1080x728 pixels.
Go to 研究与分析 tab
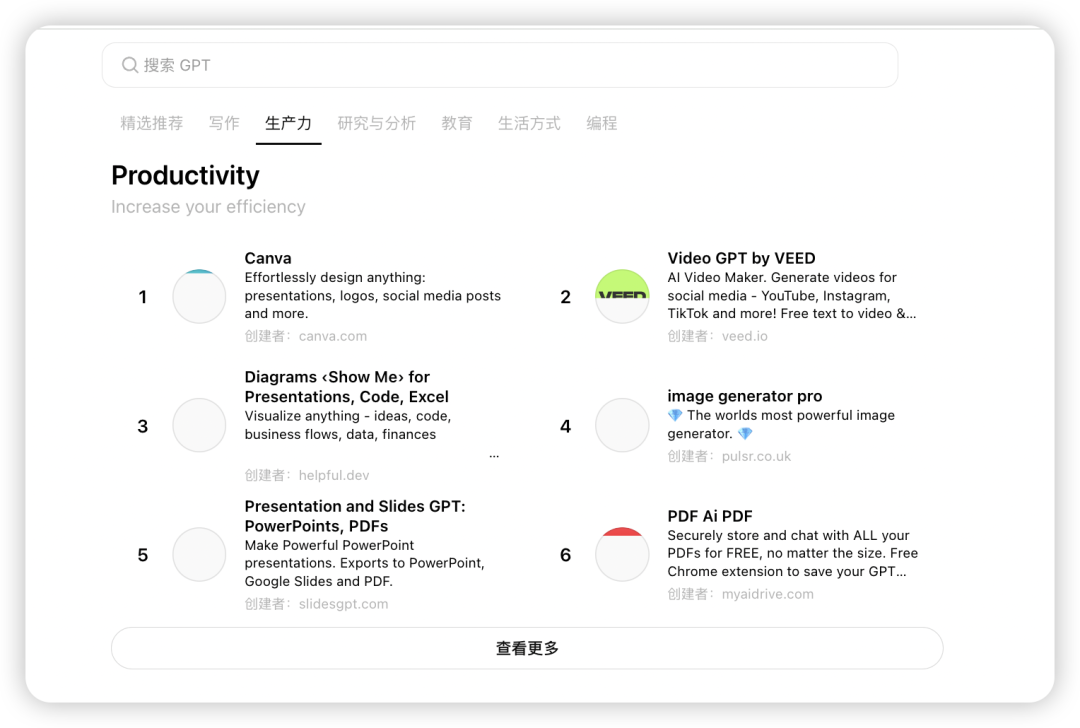click(x=377, y=123)
